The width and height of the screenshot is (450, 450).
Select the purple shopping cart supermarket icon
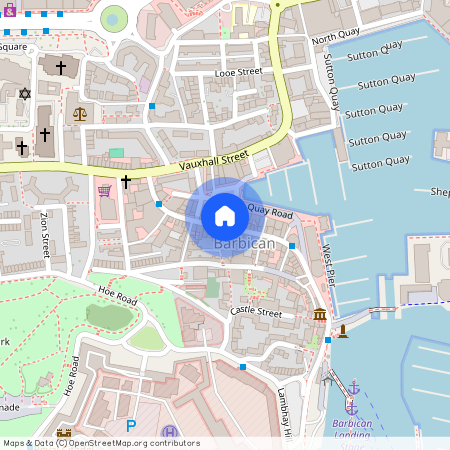tap(105, 191)
